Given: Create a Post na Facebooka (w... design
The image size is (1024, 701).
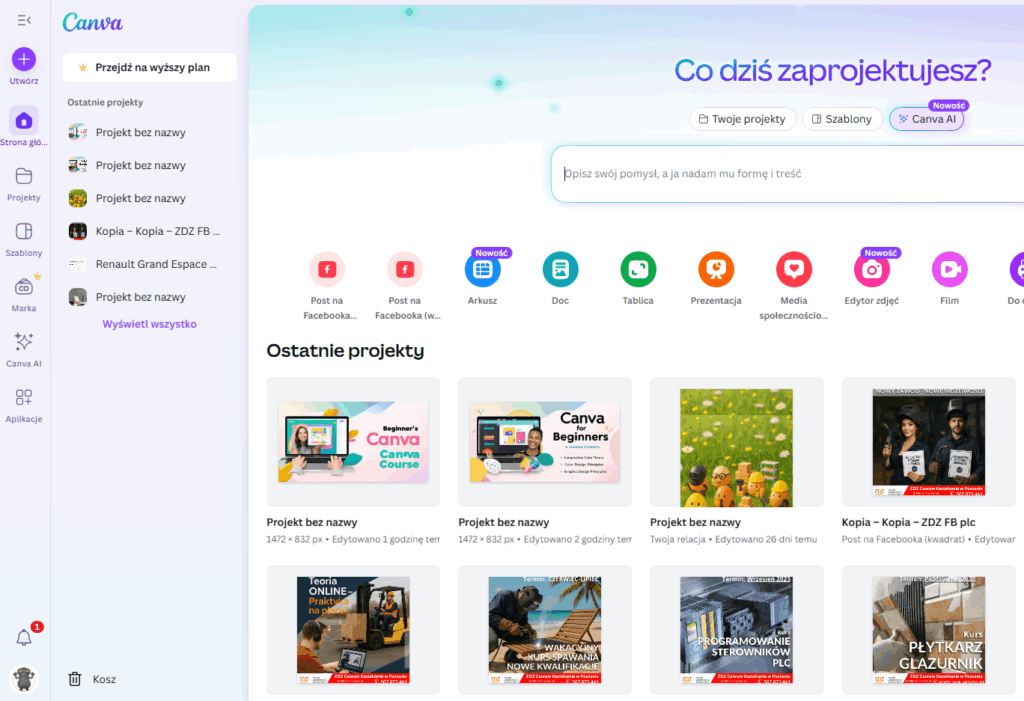Looking at the screenshot, I should click(405, 269).
